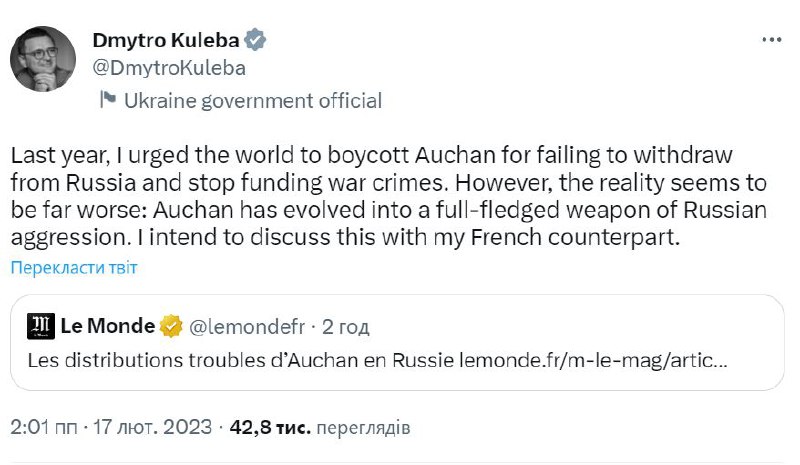Click the quoted tweet's 2 год timestamp
This screenshot has height=465, width=800.
coord(345,326)
